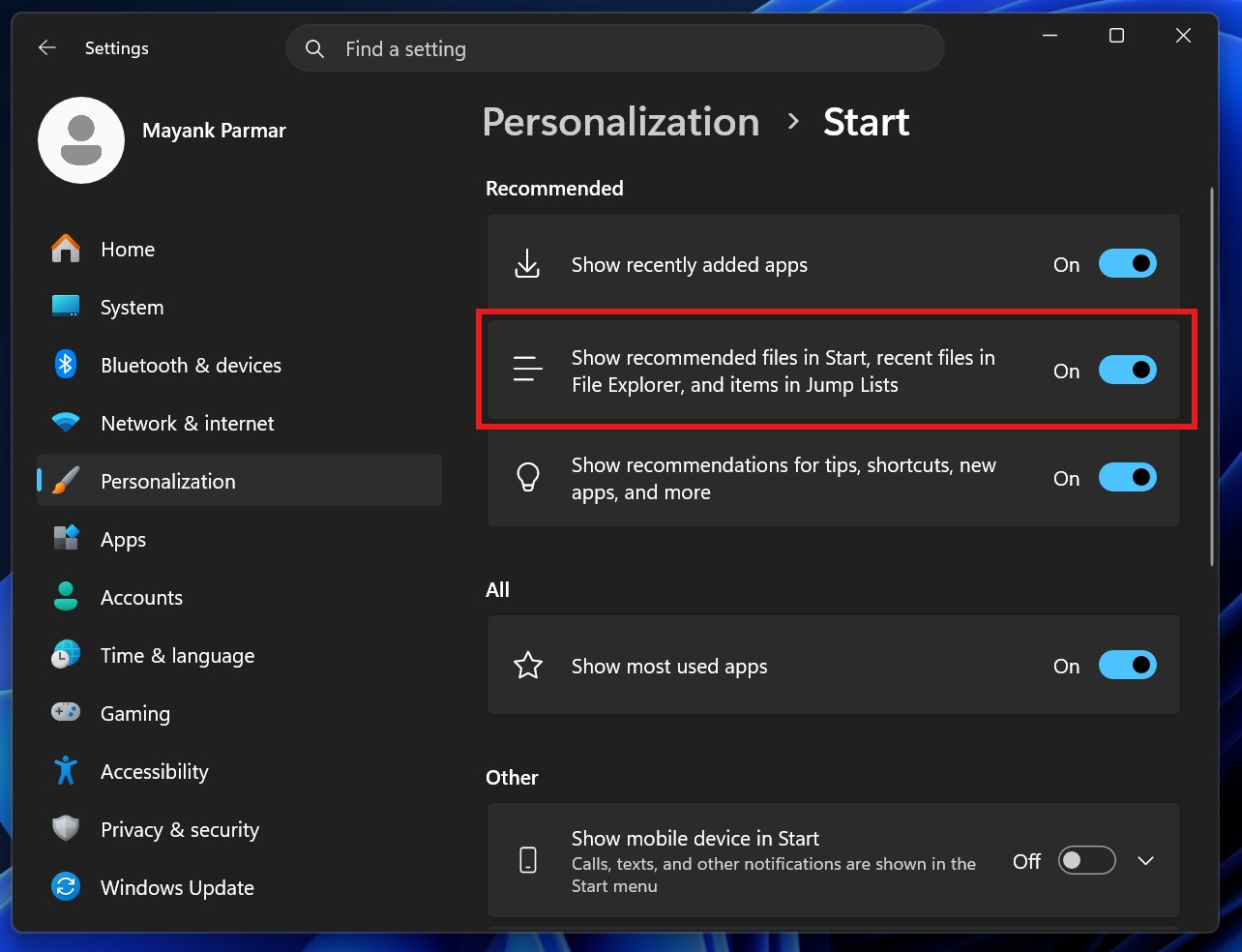Select Apps in the sidebar

239,539
